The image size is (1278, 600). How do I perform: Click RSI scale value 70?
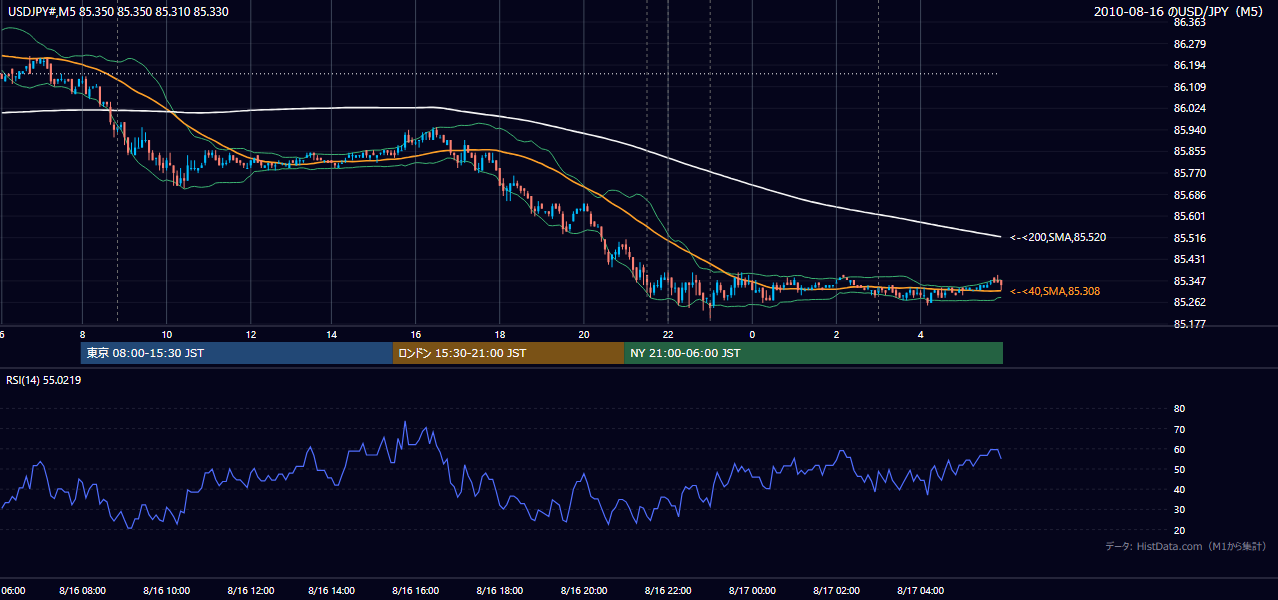[x=1179, y=429]
